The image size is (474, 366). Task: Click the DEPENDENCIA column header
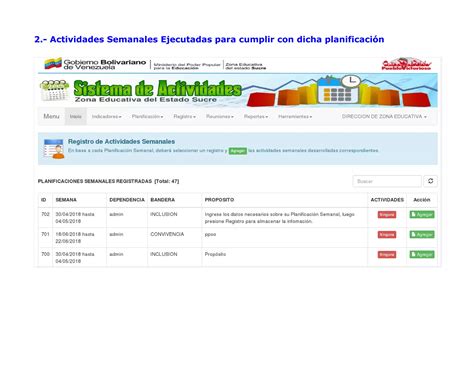[127, 200]
